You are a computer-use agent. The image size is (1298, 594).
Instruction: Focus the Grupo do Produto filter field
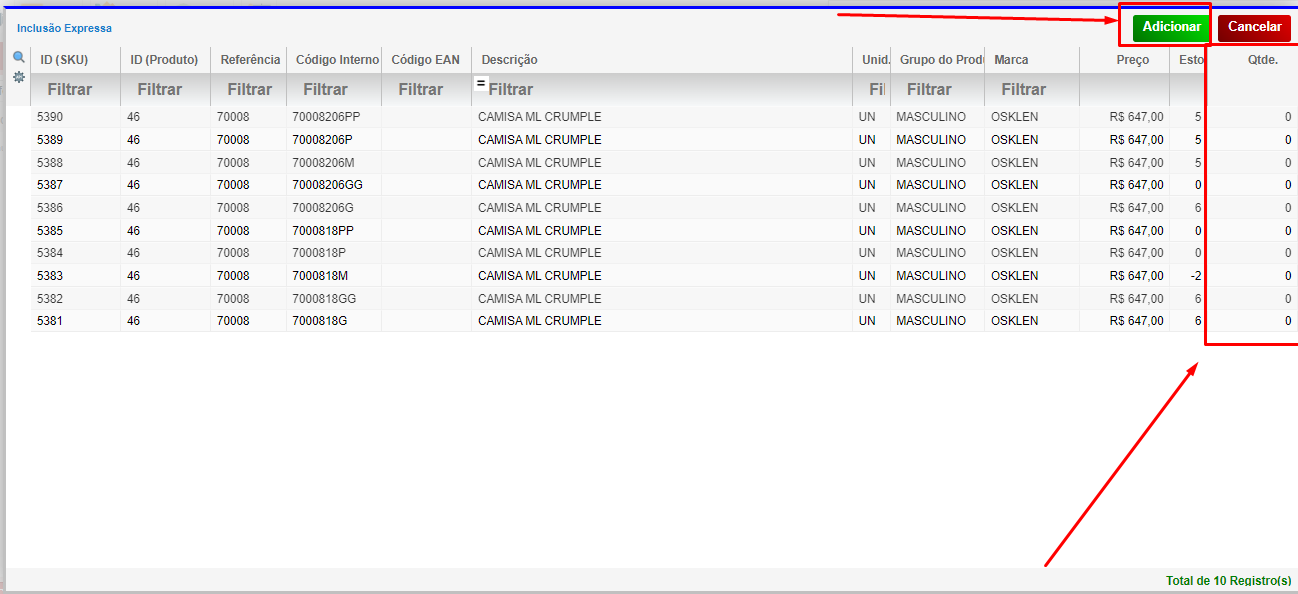[x=936, y=90]
